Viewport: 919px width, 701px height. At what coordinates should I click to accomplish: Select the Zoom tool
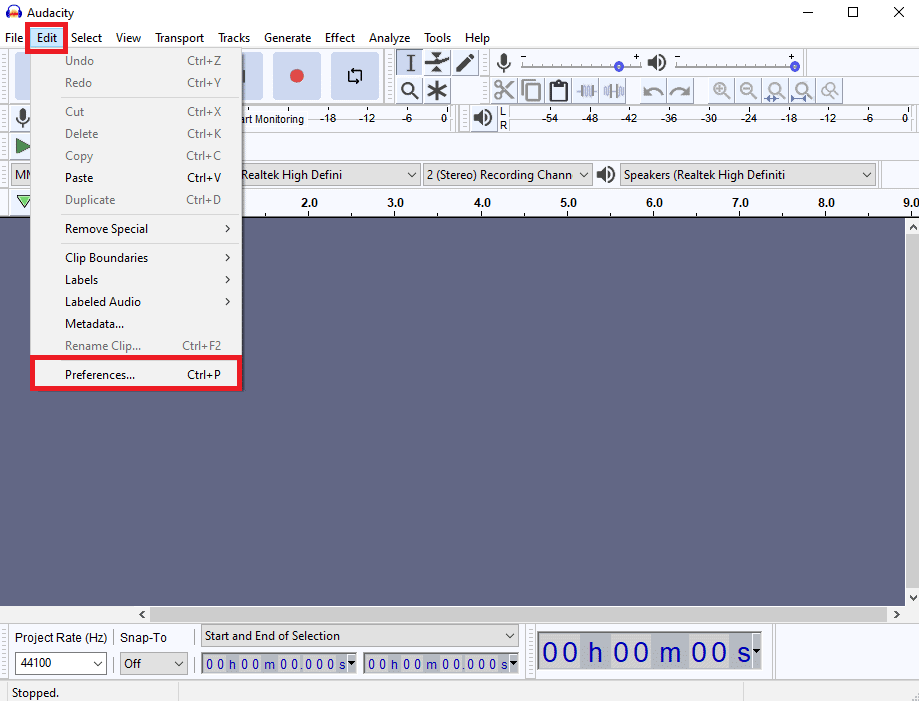410,90
